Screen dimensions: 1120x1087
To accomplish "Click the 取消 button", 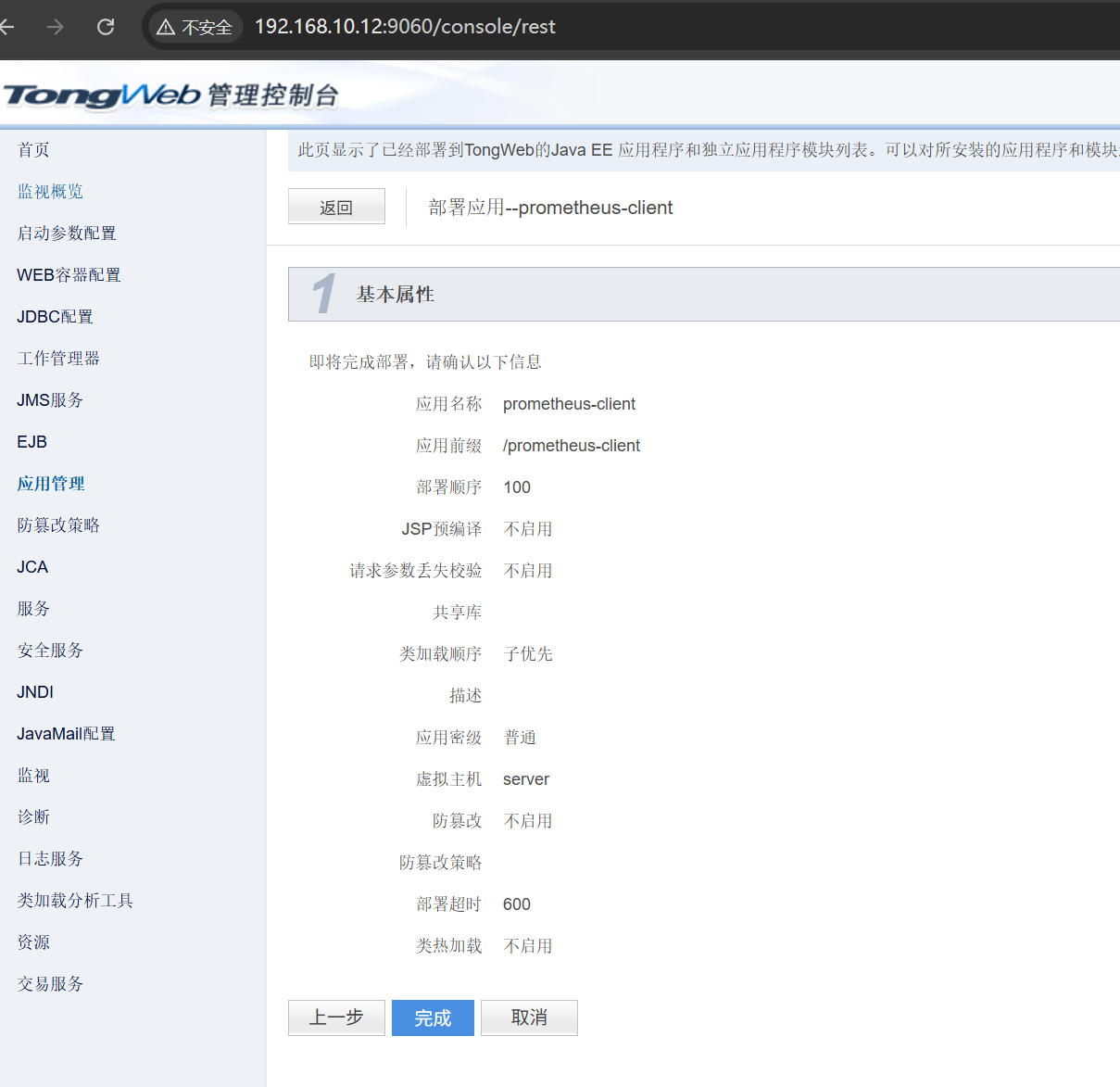I will coord(529,1017).
